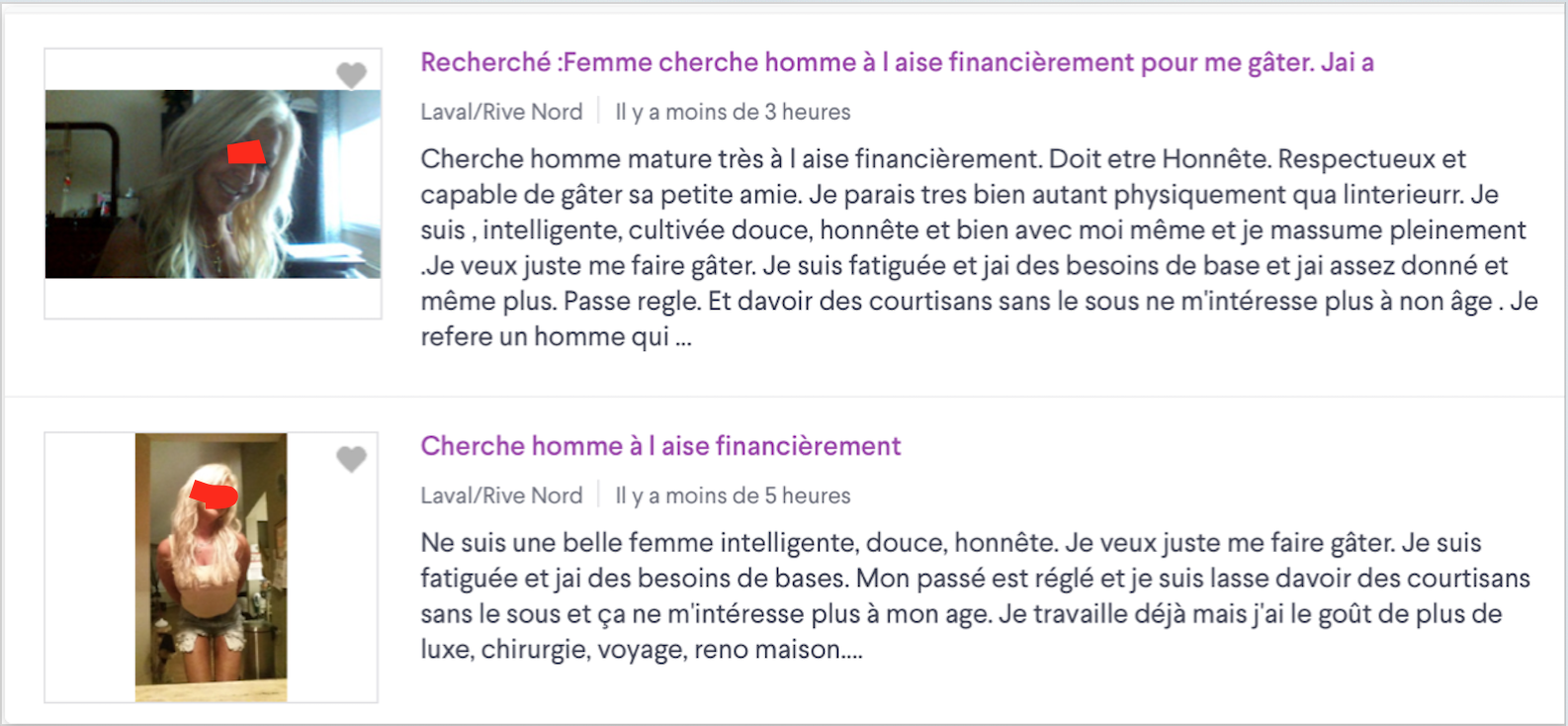Image resolution: width=1568 pixels, height=726 pixels.
Task: Expand truncated text after 'refere un homme qui'
Action: (x=683, y=337)
